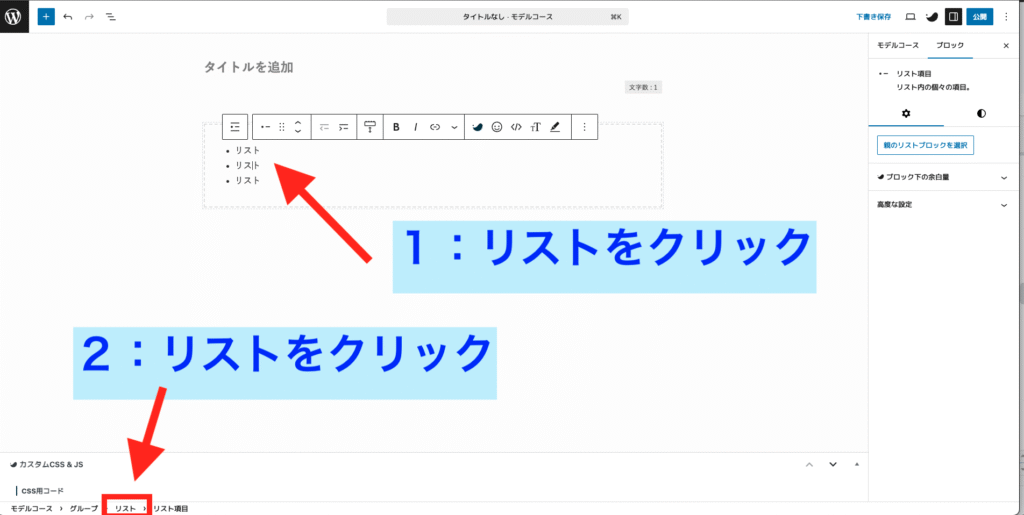1024x515 pixels.
Task: Indent the selected list item
Action: click(344, 127)
